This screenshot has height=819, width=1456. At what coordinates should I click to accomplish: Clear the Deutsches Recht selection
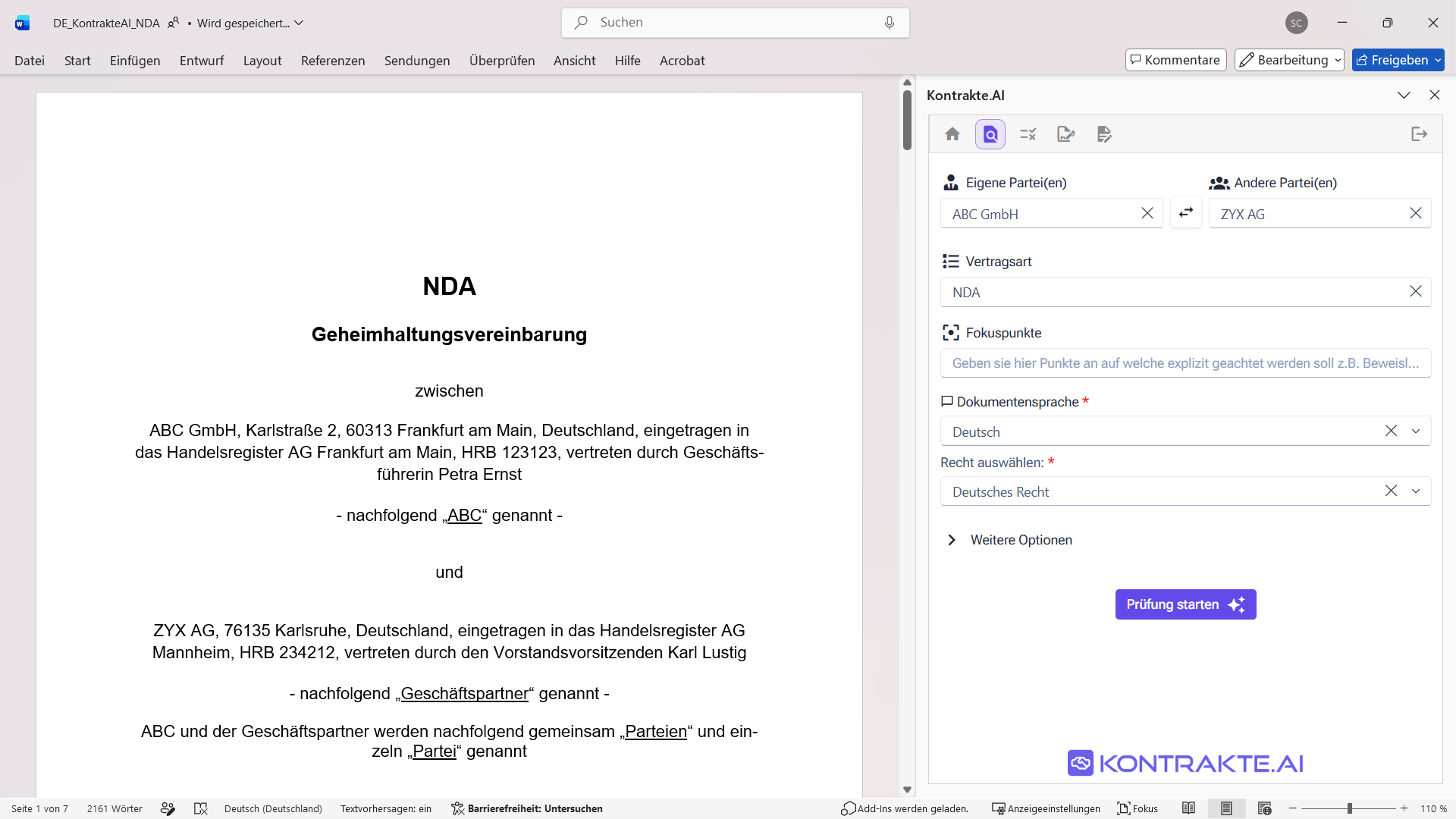pyautogui.click(x=1391, y=491)
